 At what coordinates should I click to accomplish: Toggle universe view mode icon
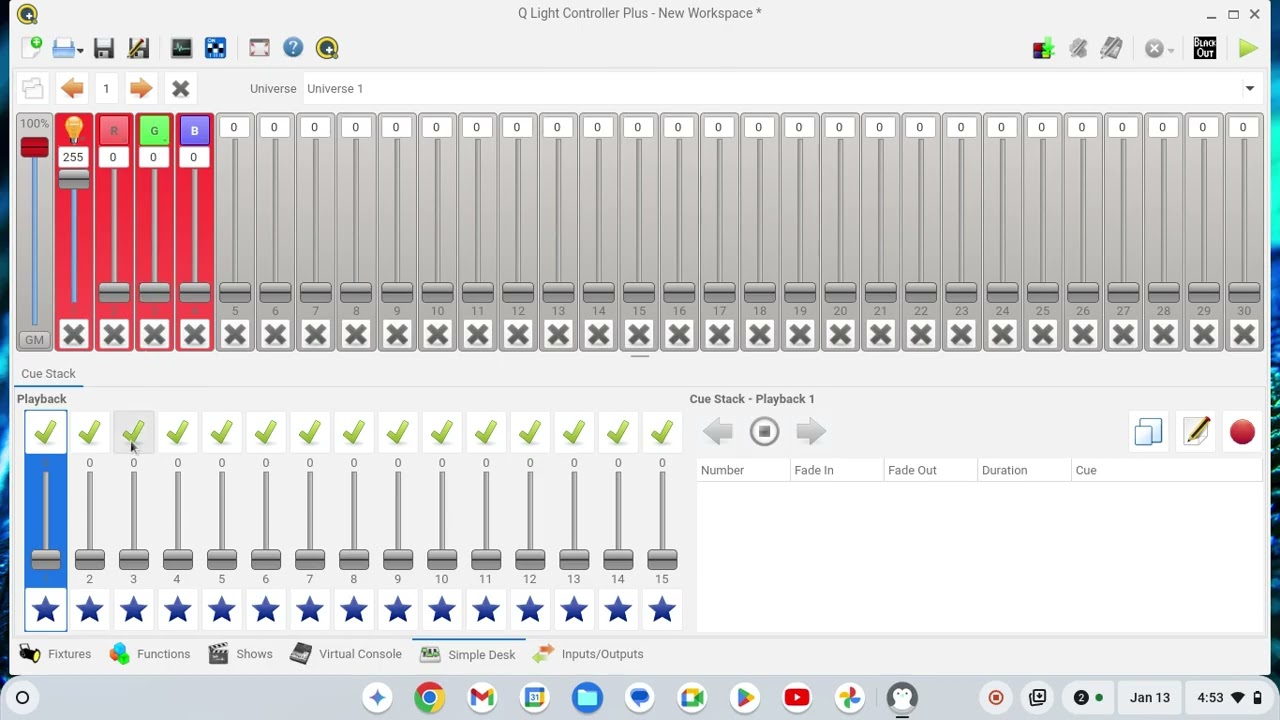33,88
